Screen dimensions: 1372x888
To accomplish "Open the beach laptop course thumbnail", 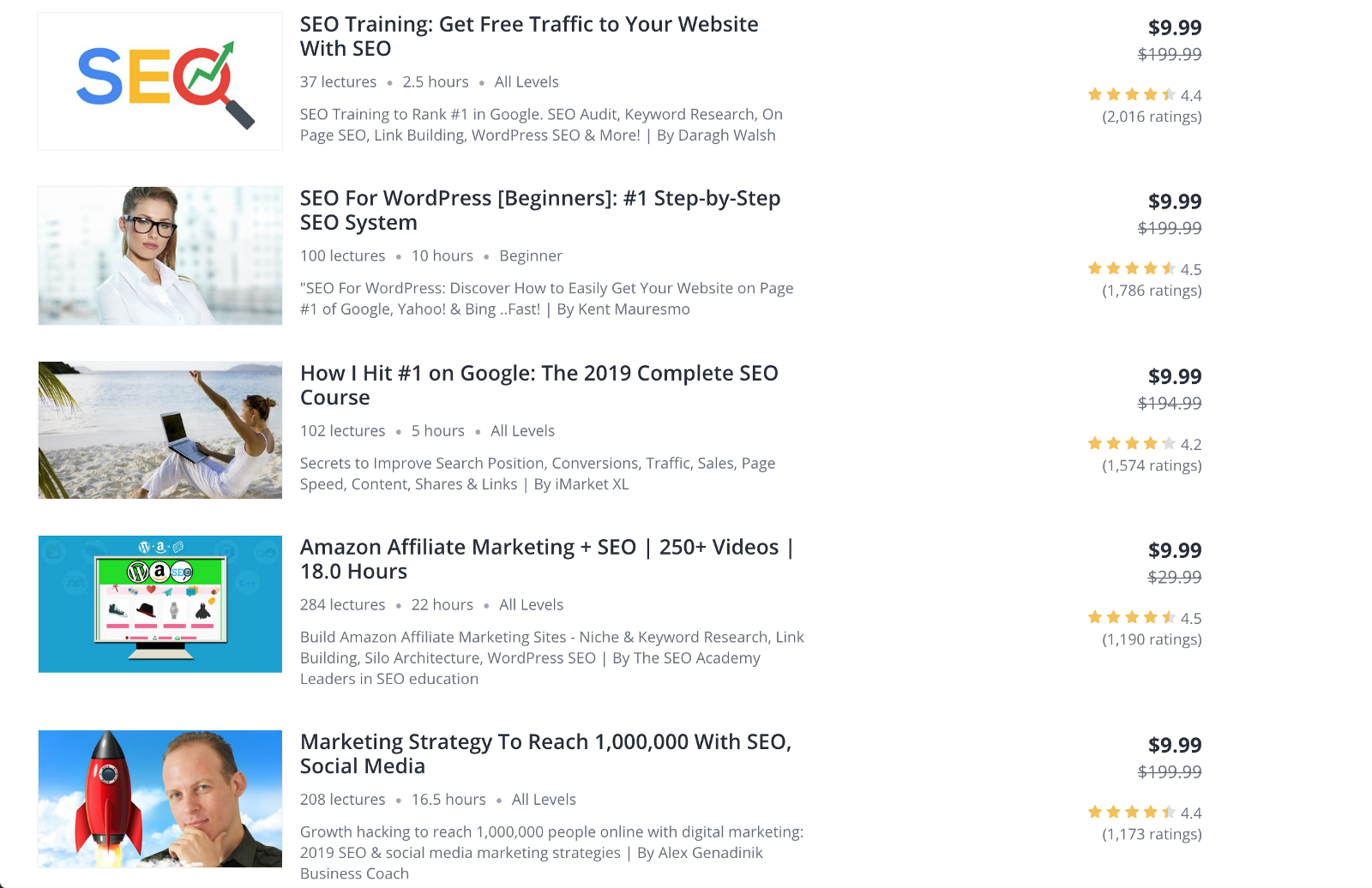I will click(x=160, y=429).
